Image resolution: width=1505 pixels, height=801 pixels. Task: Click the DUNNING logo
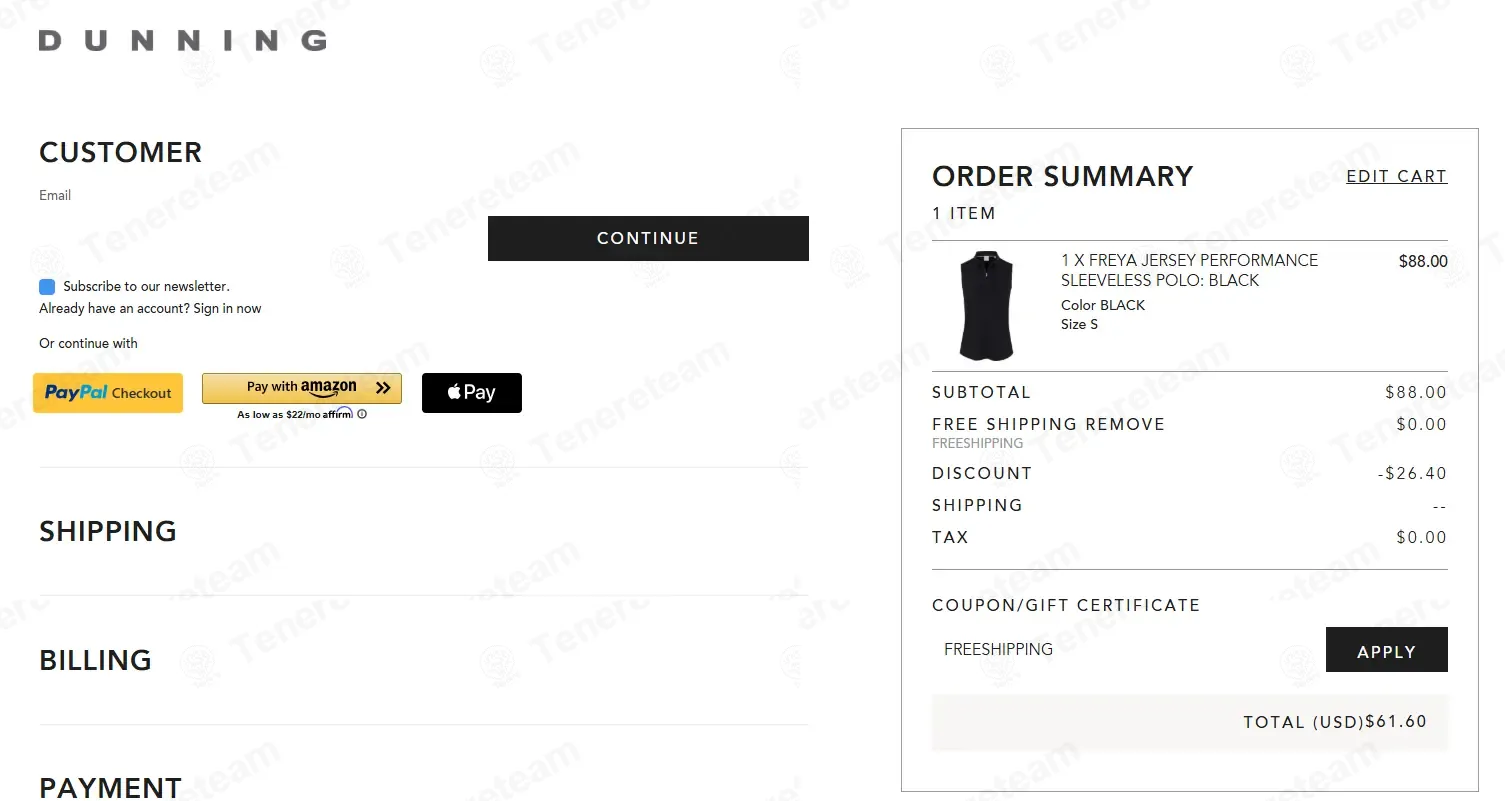182,41
